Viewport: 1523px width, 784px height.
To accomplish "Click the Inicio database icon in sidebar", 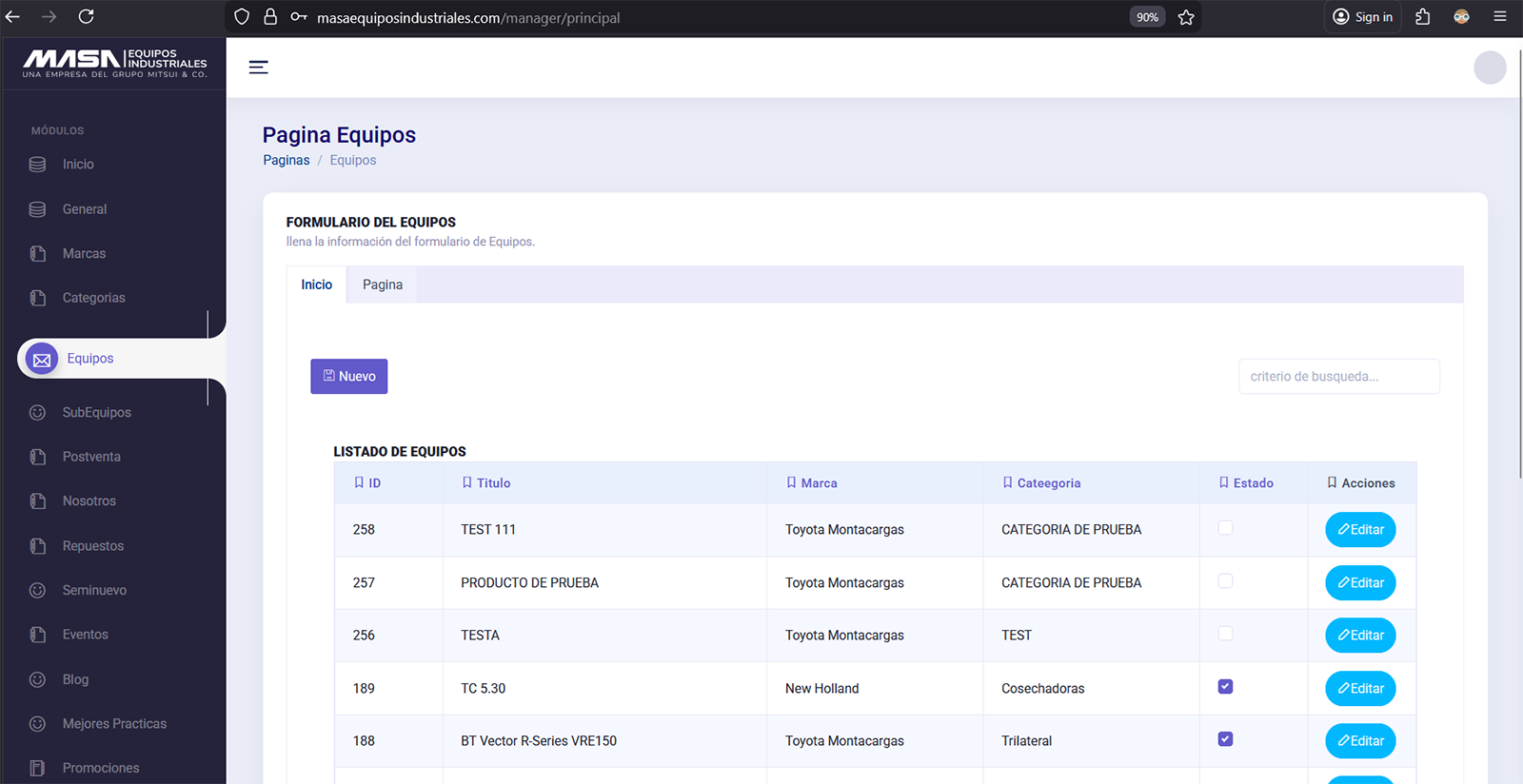I will (38, 165).
